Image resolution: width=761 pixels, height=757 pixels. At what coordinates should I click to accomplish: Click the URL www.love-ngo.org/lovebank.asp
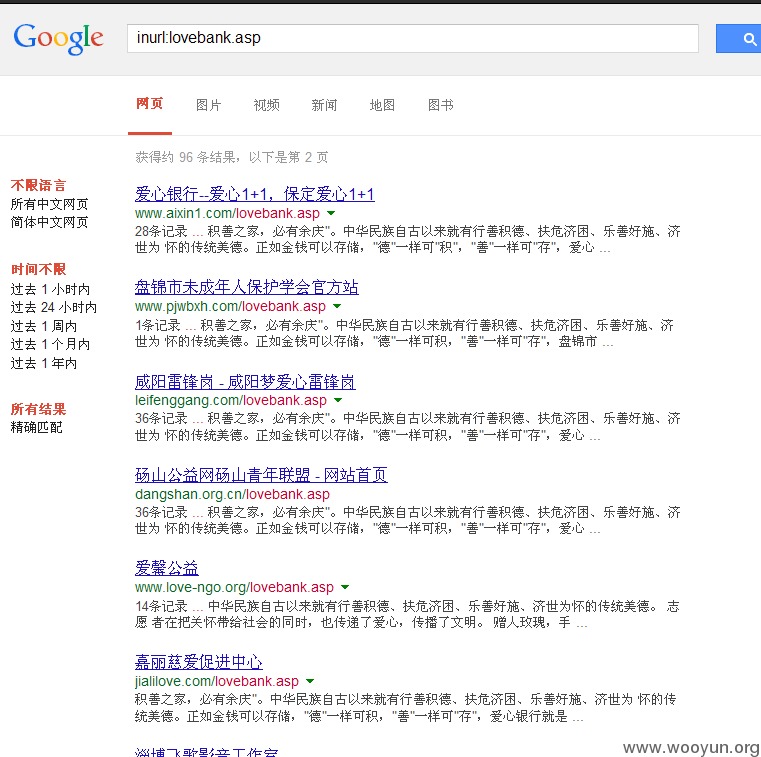234,587
